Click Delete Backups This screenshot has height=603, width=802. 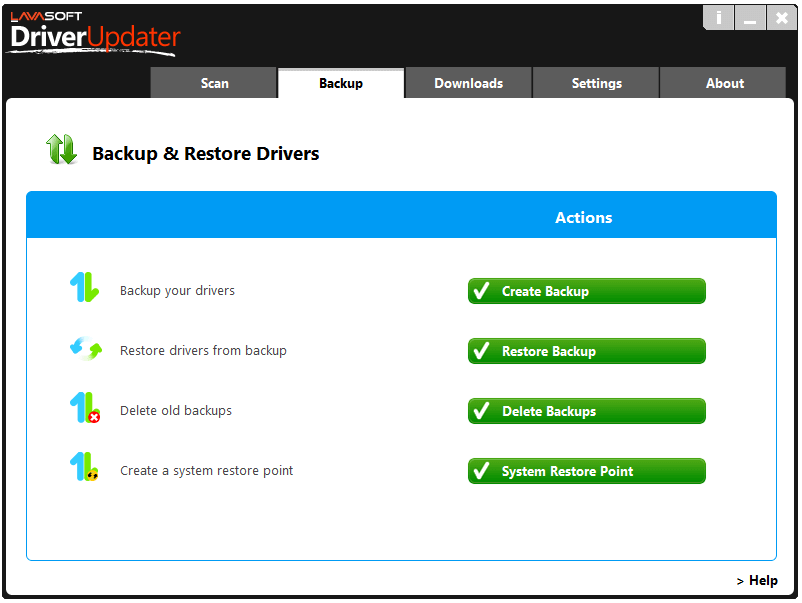click(586, 411)
